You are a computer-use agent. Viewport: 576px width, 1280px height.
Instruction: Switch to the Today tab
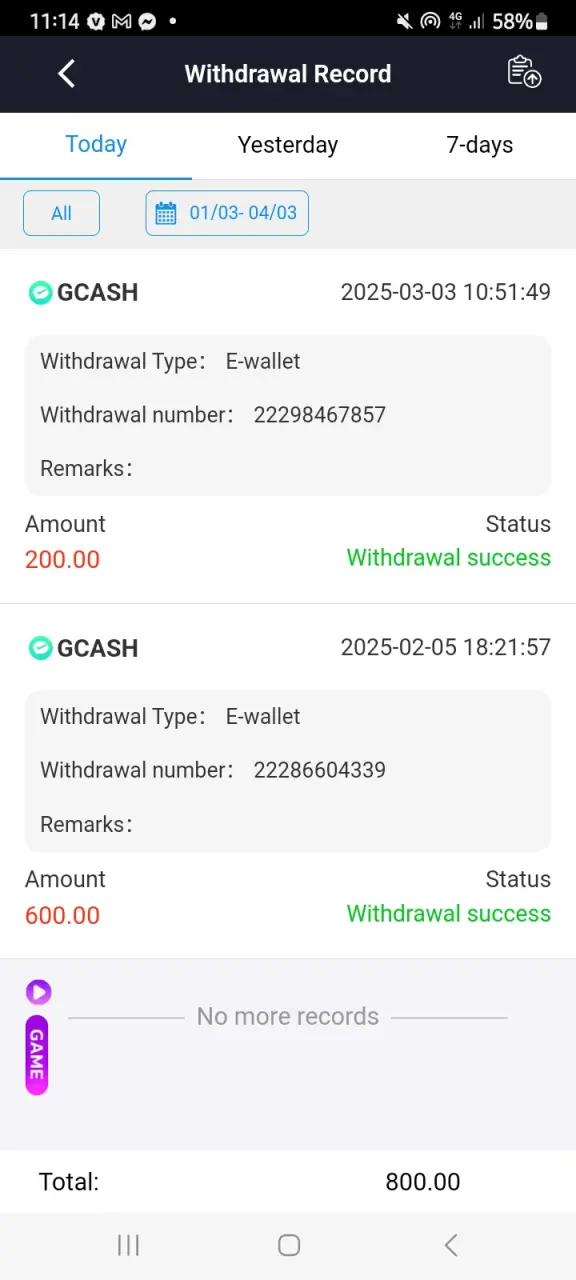click(96, 145)
